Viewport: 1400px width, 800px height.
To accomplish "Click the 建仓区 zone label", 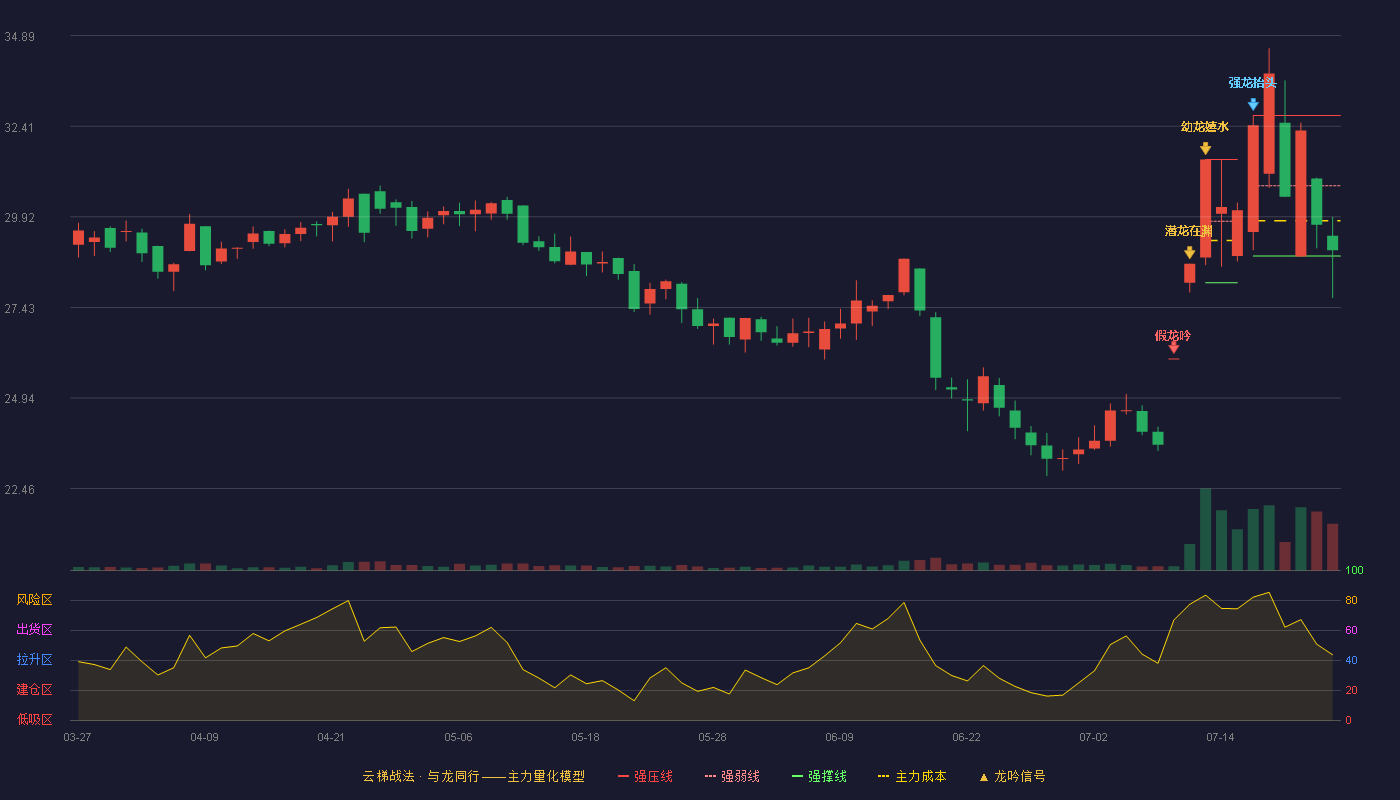I will point(34,690).
